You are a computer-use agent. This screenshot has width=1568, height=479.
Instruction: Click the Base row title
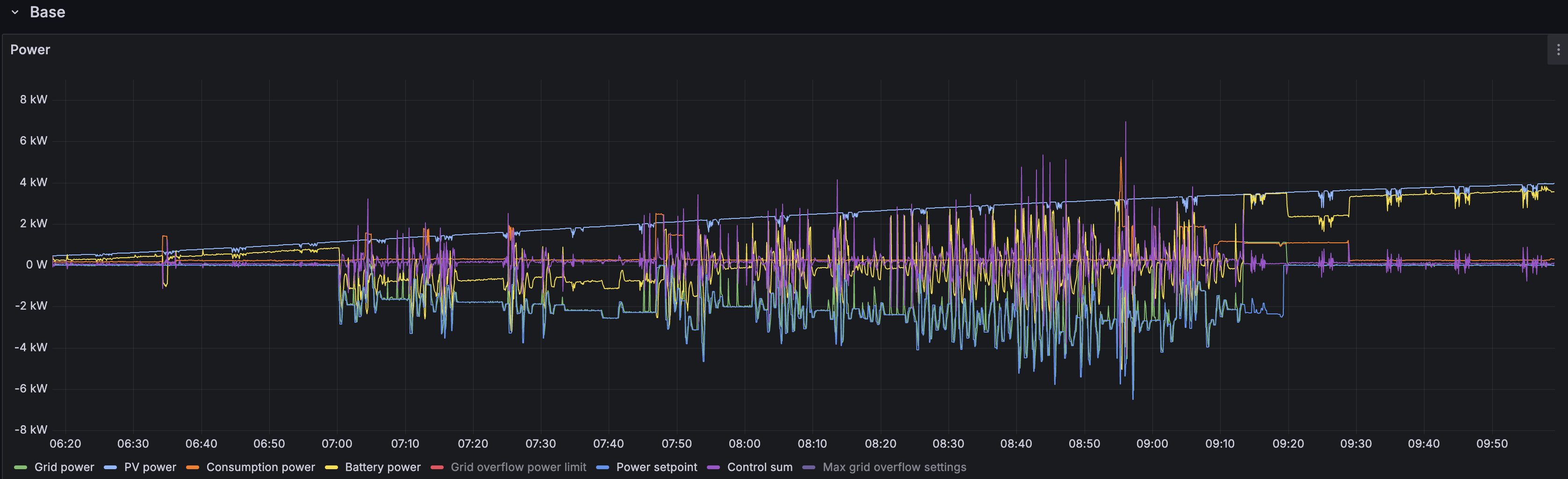(x=48, y=12)
